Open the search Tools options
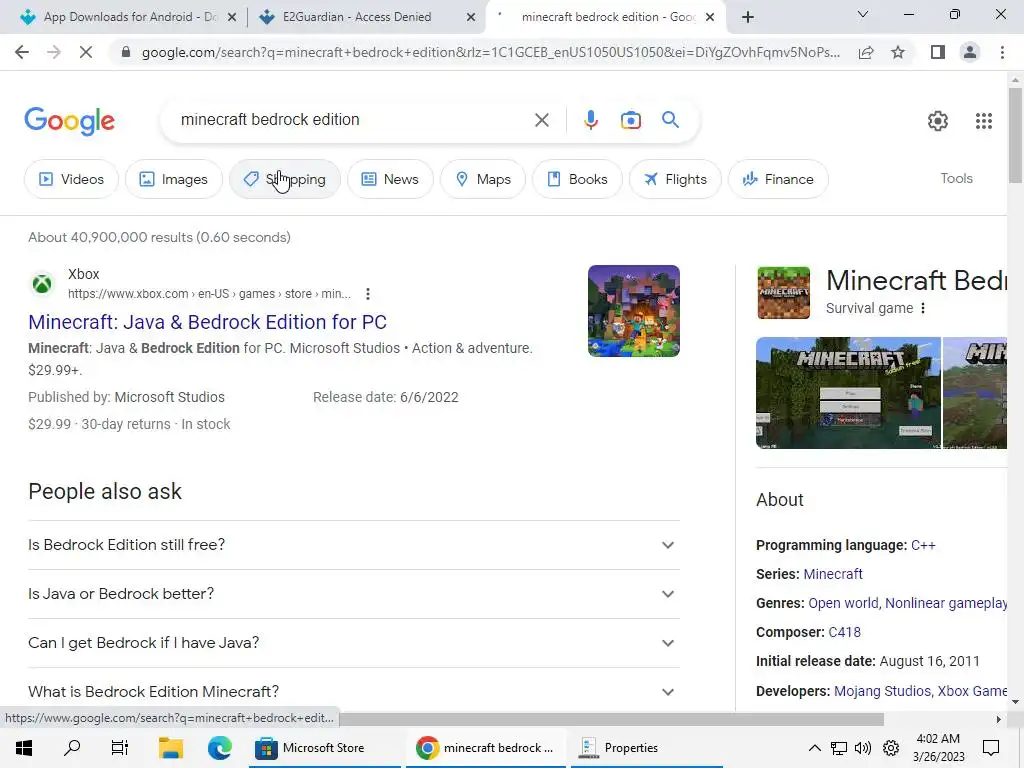 (x=956, y=178)
